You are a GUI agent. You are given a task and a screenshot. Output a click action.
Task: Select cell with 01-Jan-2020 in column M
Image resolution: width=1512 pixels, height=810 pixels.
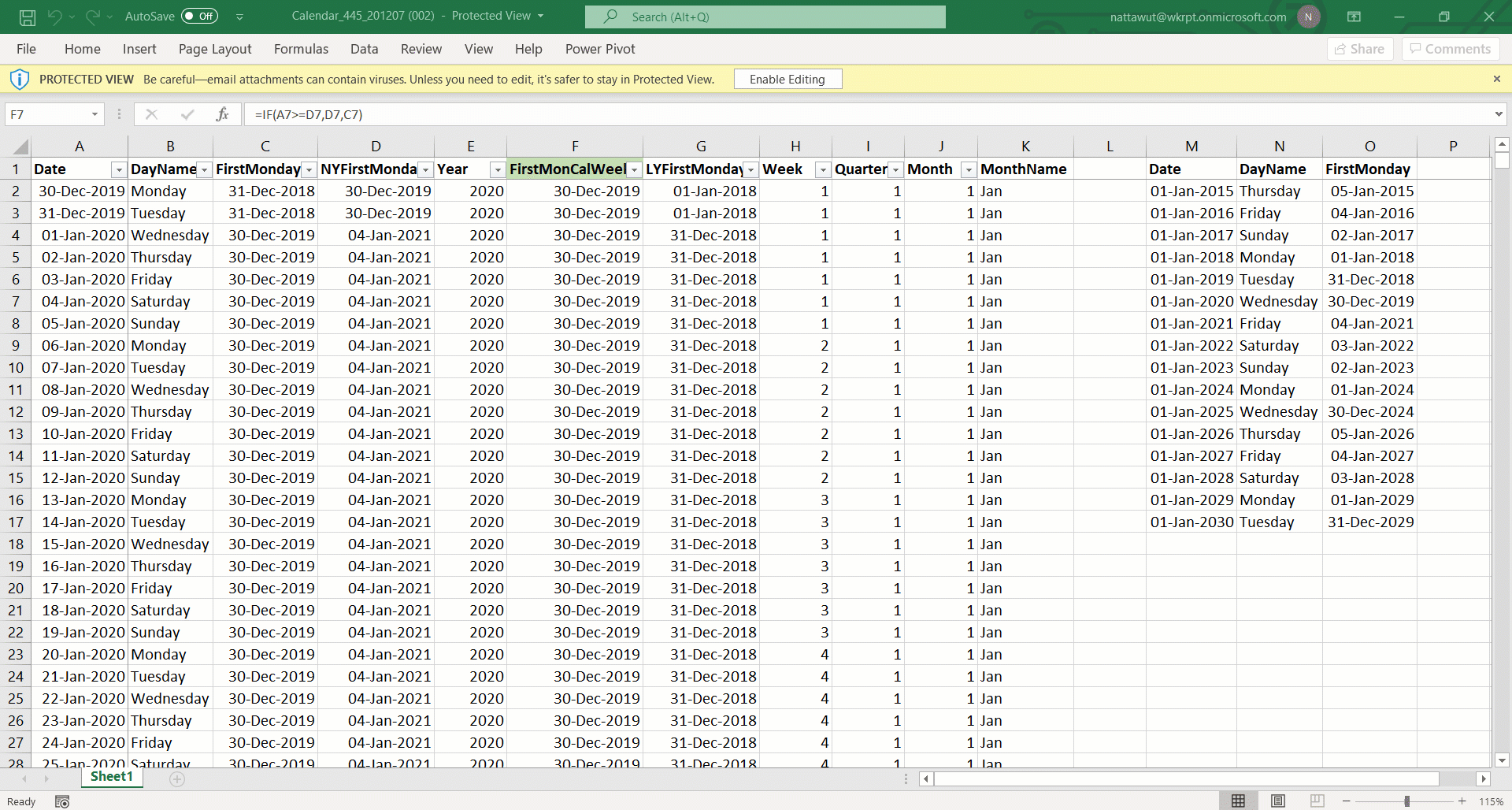[1191, 301]
